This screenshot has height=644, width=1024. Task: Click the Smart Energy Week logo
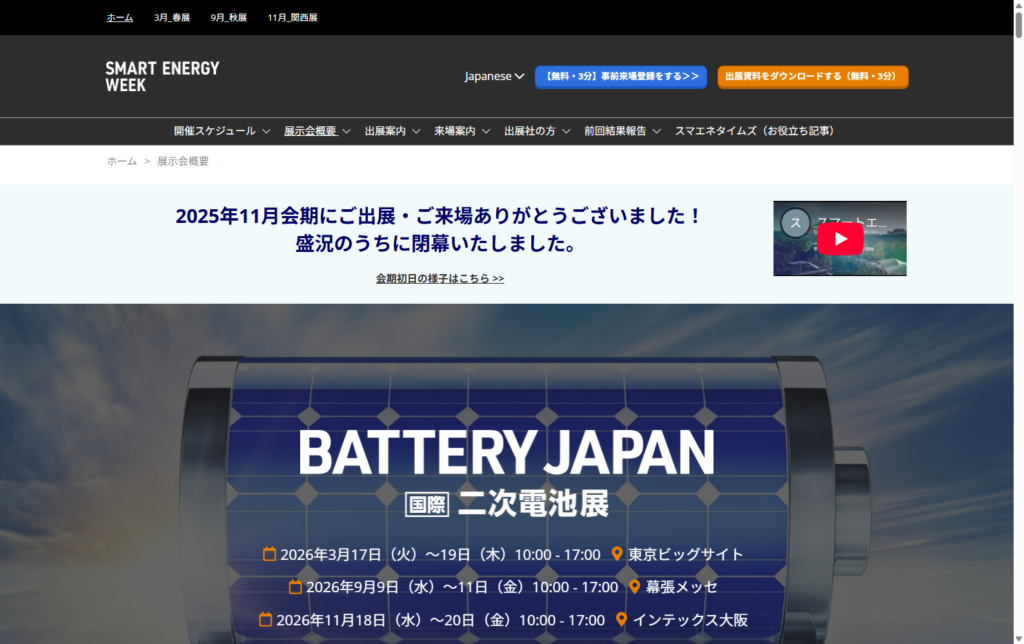162,77
